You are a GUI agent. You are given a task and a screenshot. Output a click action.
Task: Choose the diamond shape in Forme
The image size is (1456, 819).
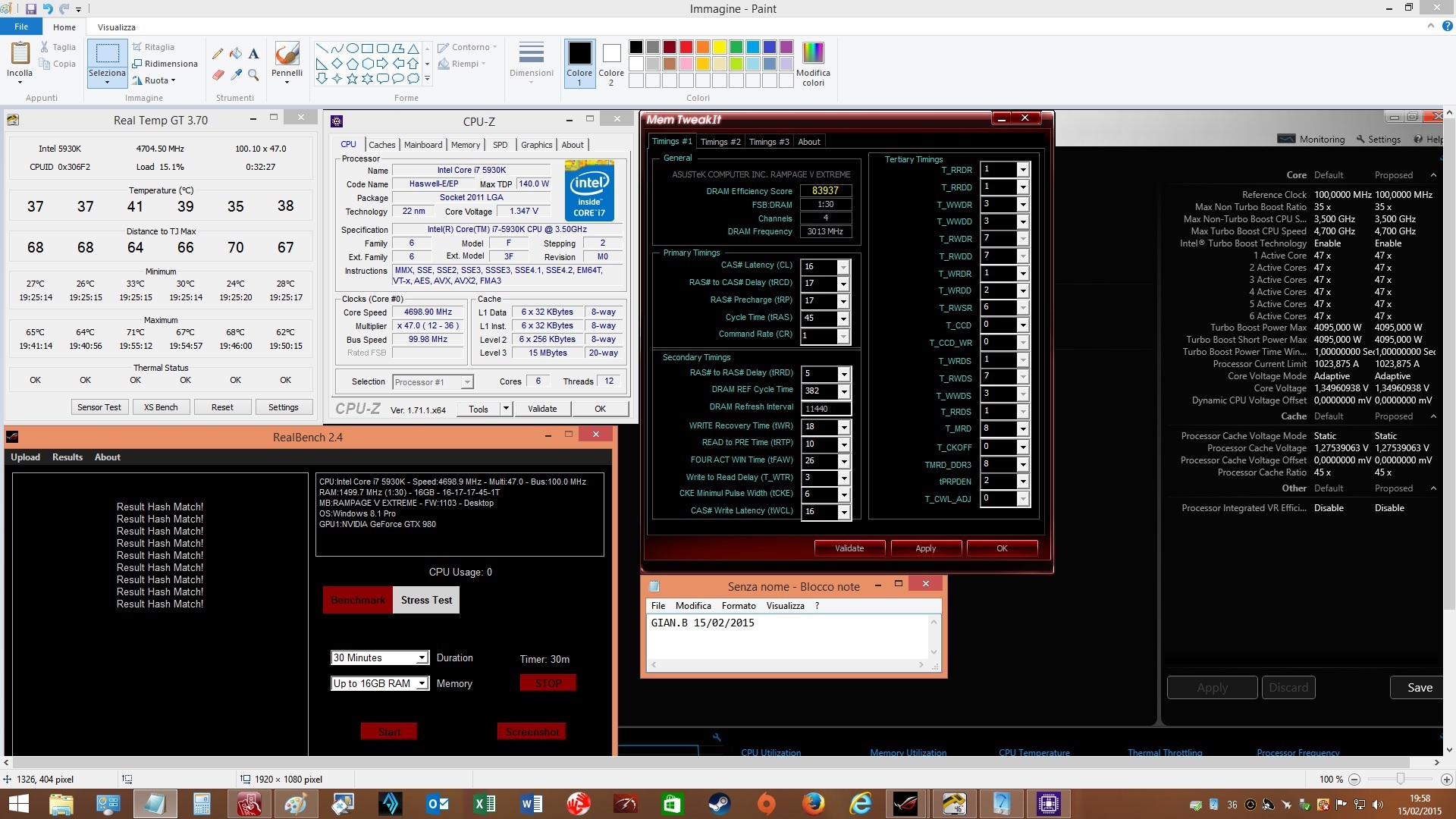tap(337, 64)
